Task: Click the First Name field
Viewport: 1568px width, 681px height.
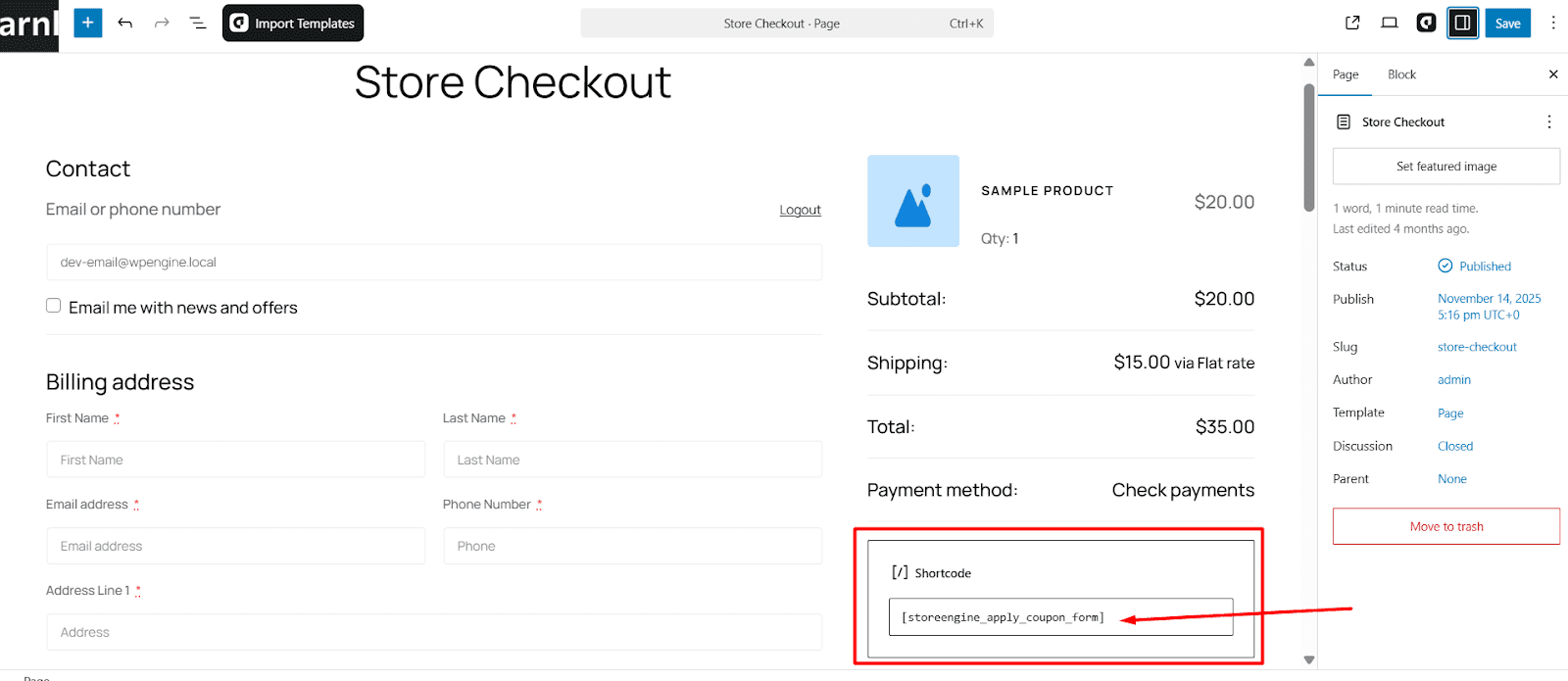Action: click(x=235, y=460)
